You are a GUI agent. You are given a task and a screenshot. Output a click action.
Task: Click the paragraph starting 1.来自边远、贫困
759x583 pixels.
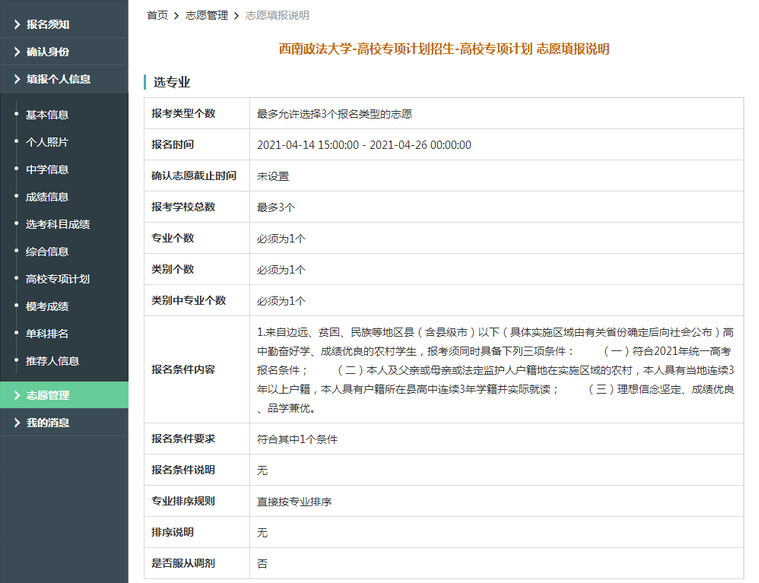point(496,370)
